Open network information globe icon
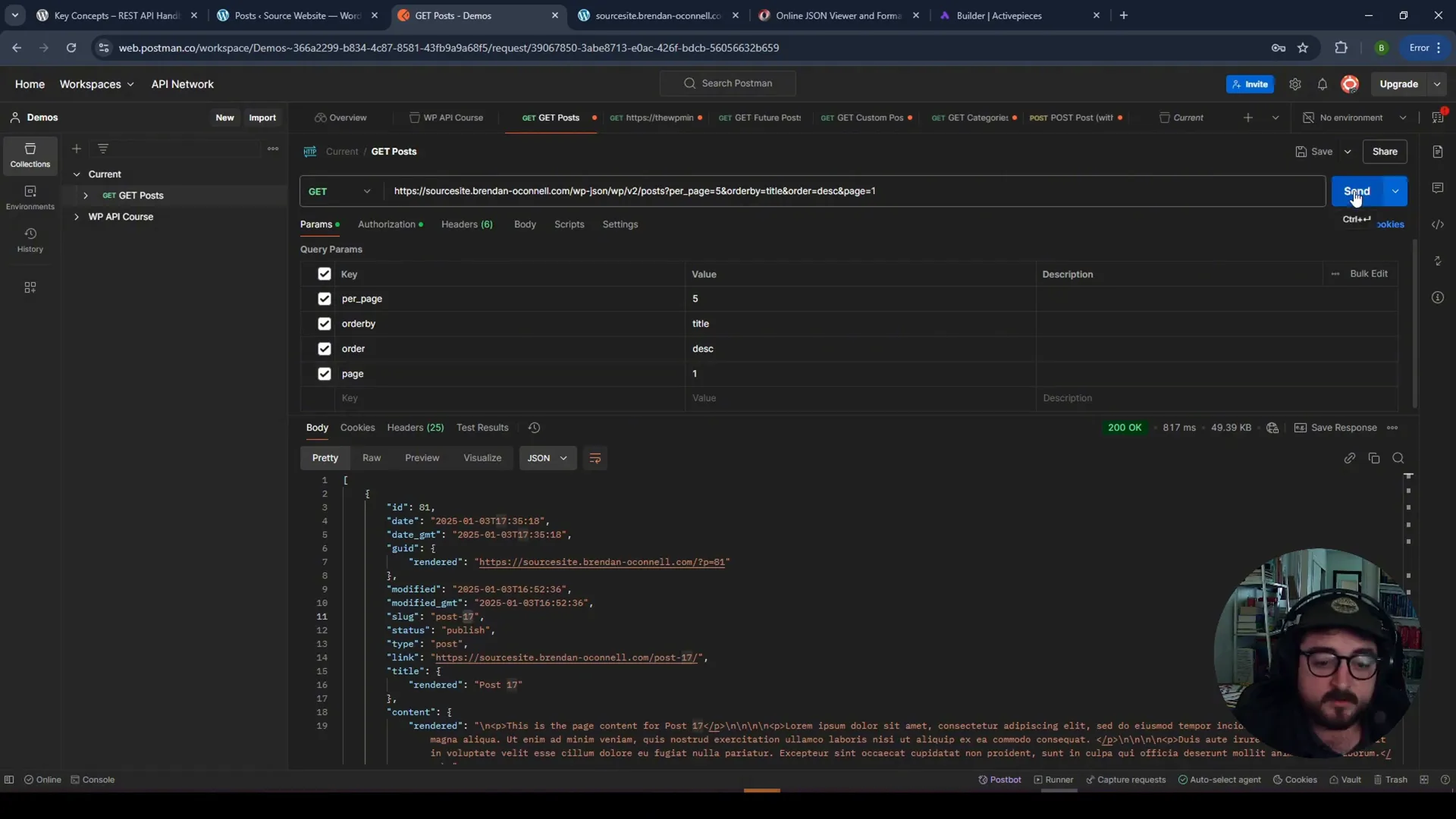The image size is (1456, 819). tap(1272, 428)
